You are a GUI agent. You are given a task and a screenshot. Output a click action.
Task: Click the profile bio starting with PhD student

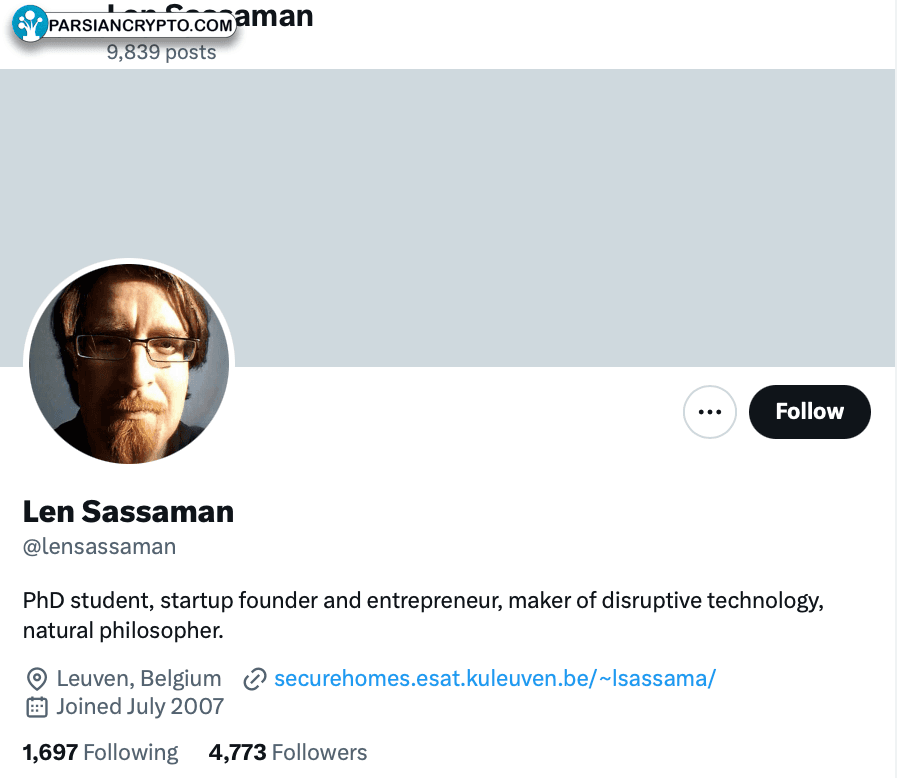point(422,602)
